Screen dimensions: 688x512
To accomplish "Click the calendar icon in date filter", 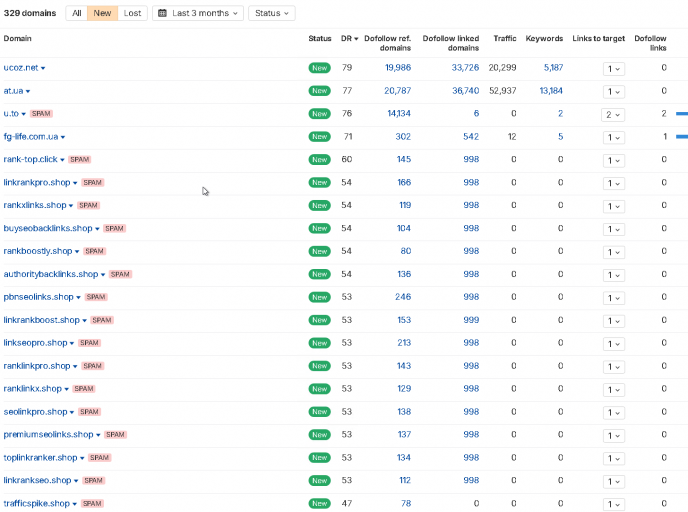I will (162, 13).
